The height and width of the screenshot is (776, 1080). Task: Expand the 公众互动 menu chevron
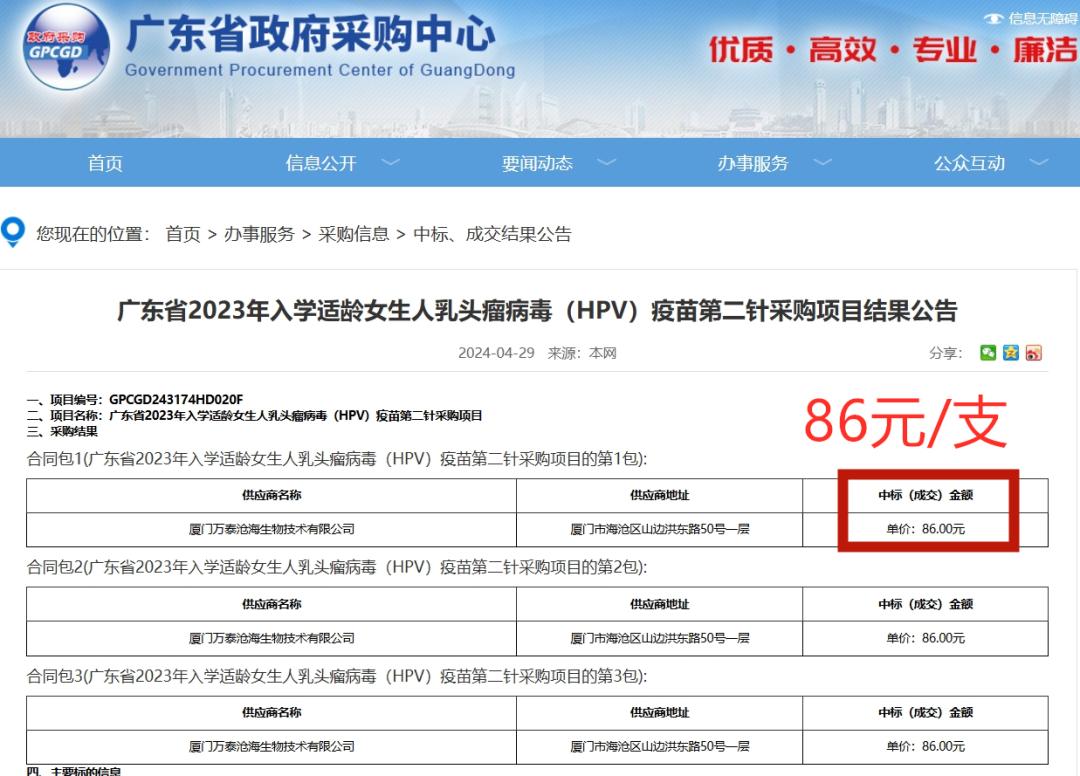(1039, 163)
